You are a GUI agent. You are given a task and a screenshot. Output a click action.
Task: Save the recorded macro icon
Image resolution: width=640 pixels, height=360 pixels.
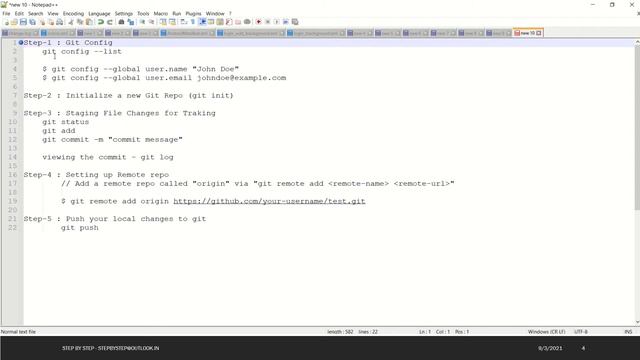coord(295,22)
